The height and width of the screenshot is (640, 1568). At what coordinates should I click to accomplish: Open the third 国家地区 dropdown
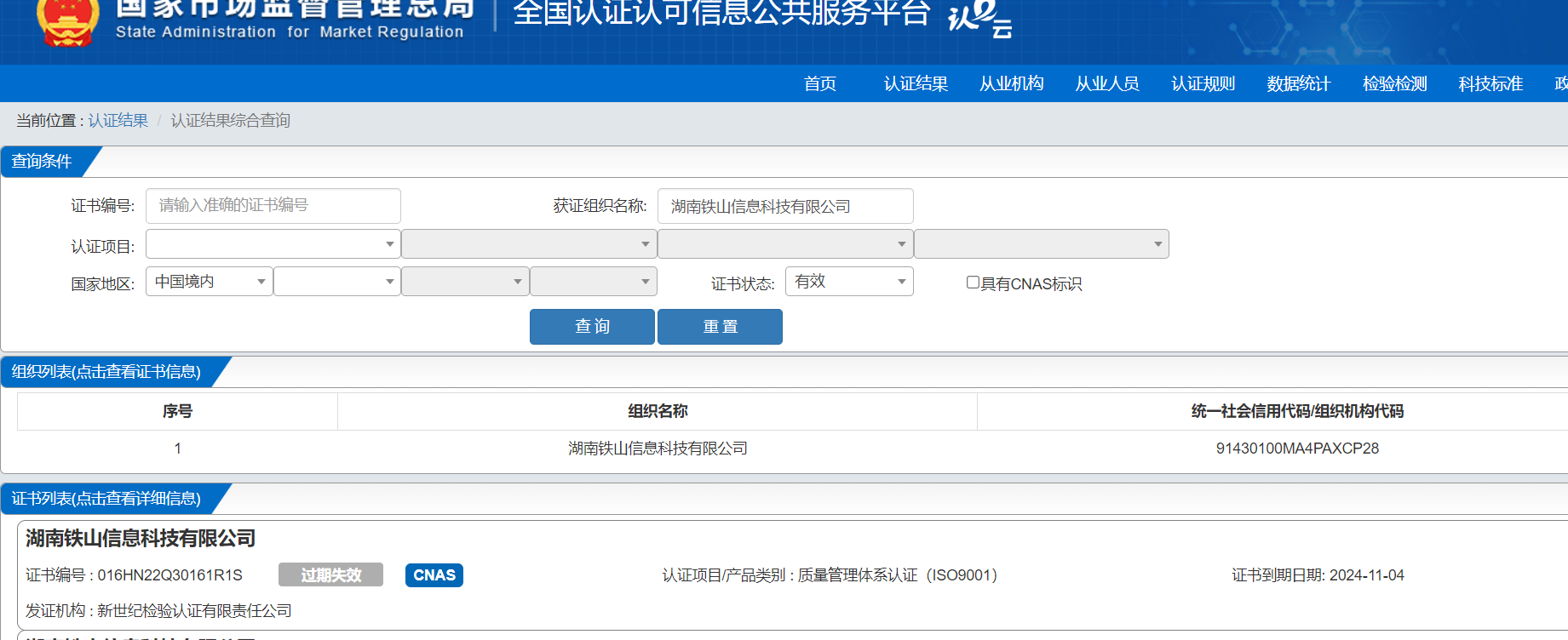[x=465, y=282]
